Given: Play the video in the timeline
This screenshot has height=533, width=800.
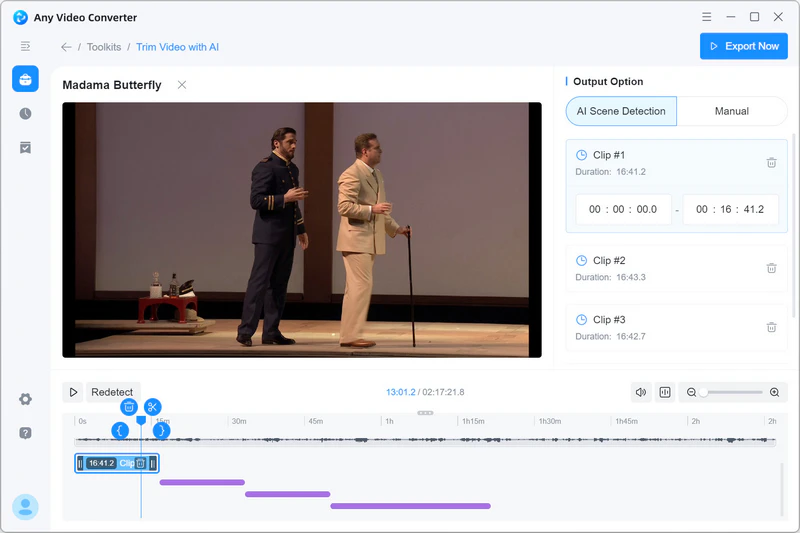Looking at the screenshot, I should (x=73, y=392).
